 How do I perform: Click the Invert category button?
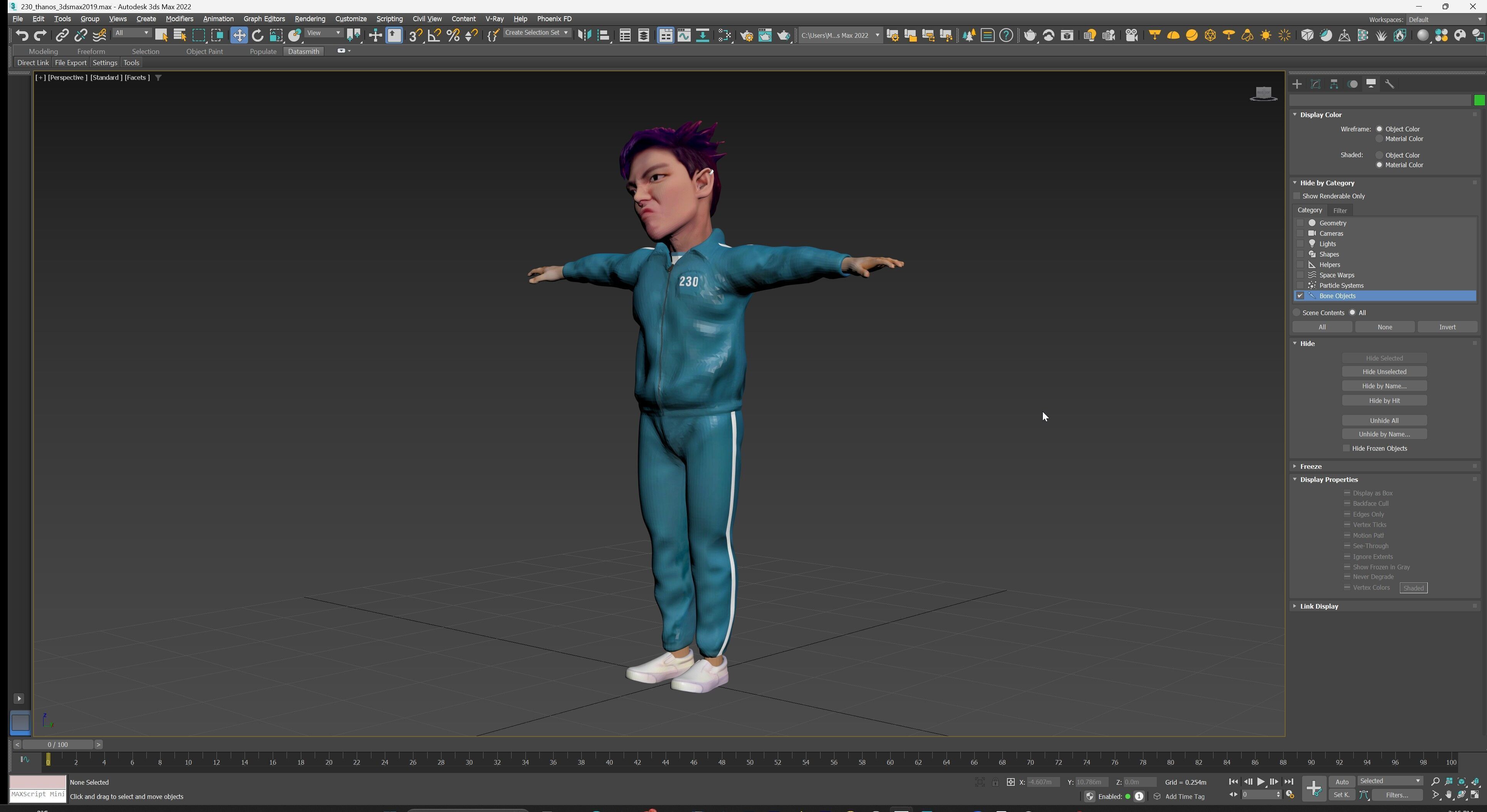coord(1447,327)
